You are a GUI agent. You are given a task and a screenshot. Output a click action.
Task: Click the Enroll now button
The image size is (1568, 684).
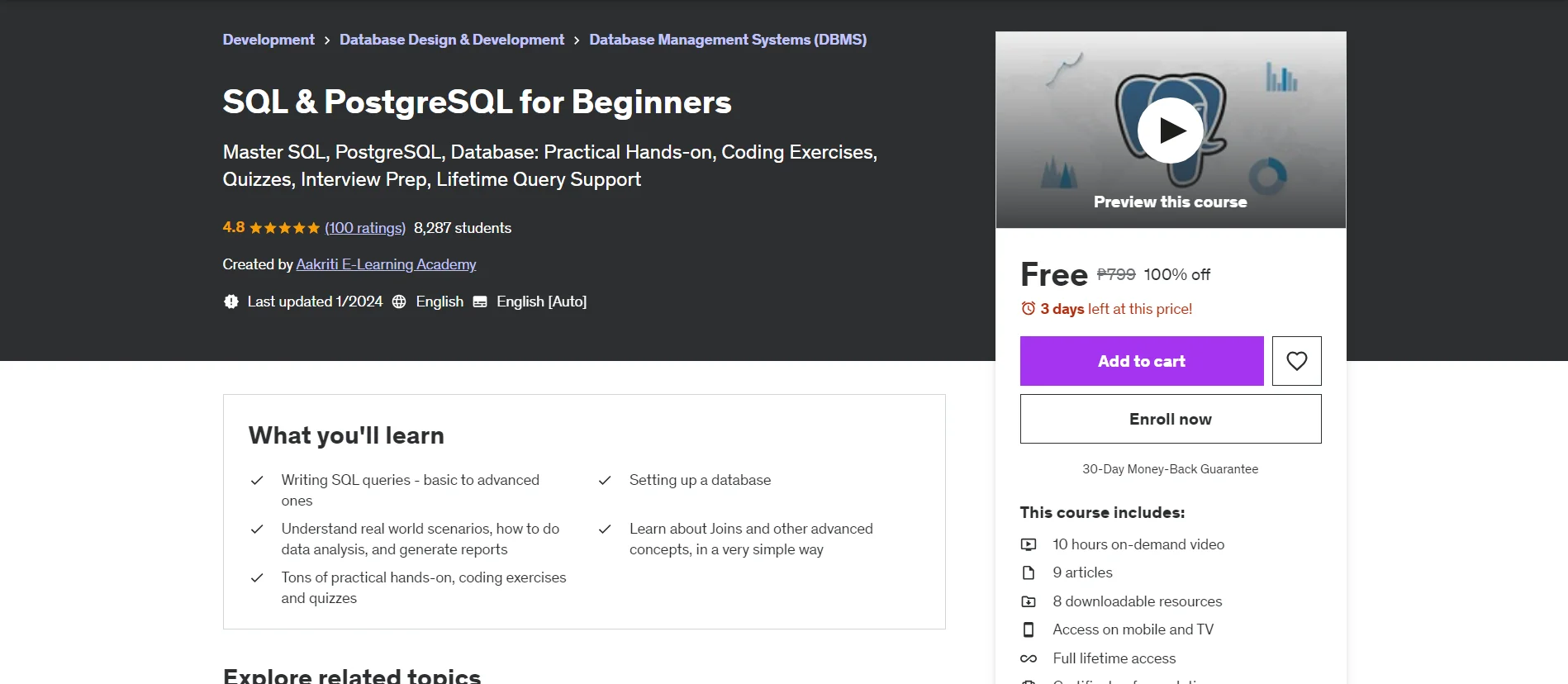coord(1170,419)
